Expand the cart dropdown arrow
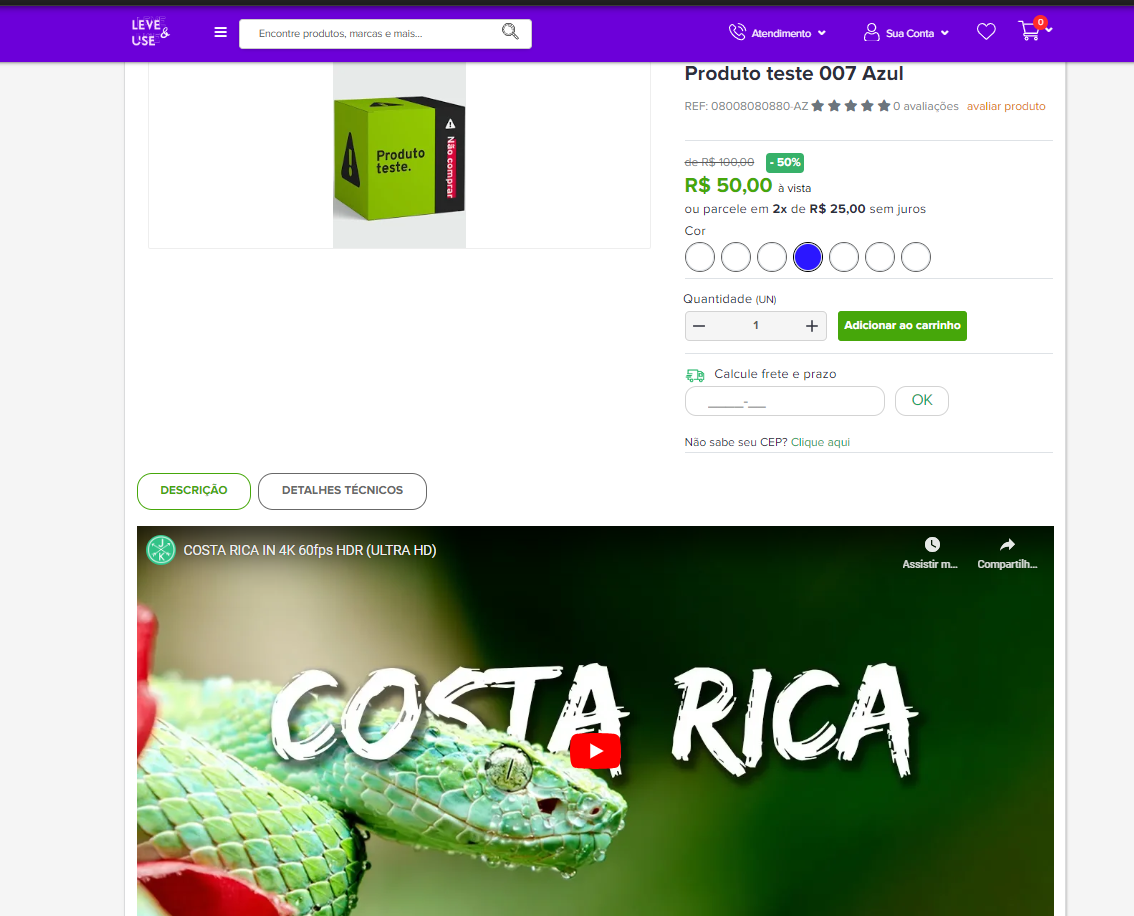The image size is (1134, 916). 1049,30
